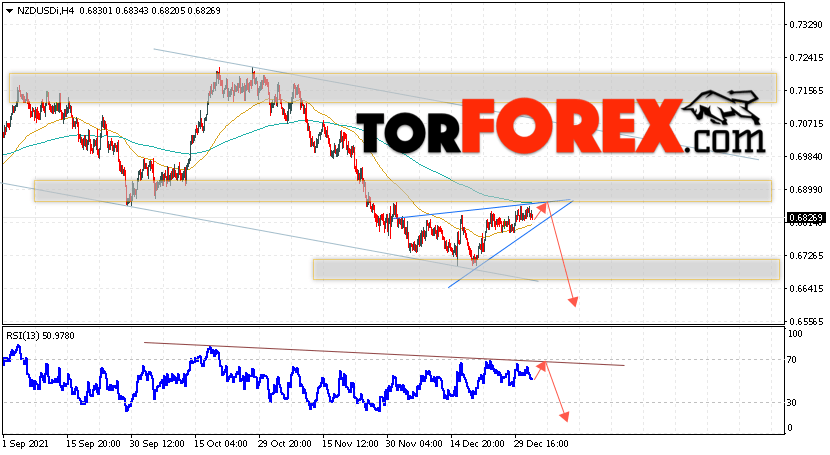The width and height of the screenshot is (830, 455).
Task: Click the RSI scale 100 label
Action: tap(795, 334)
